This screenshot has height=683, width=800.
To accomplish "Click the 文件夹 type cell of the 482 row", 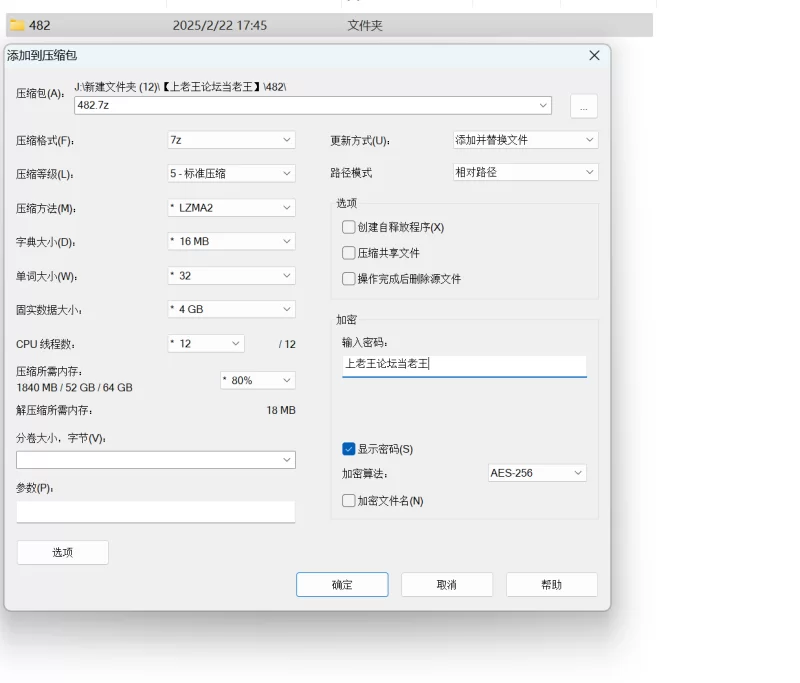I will [365, 26].
